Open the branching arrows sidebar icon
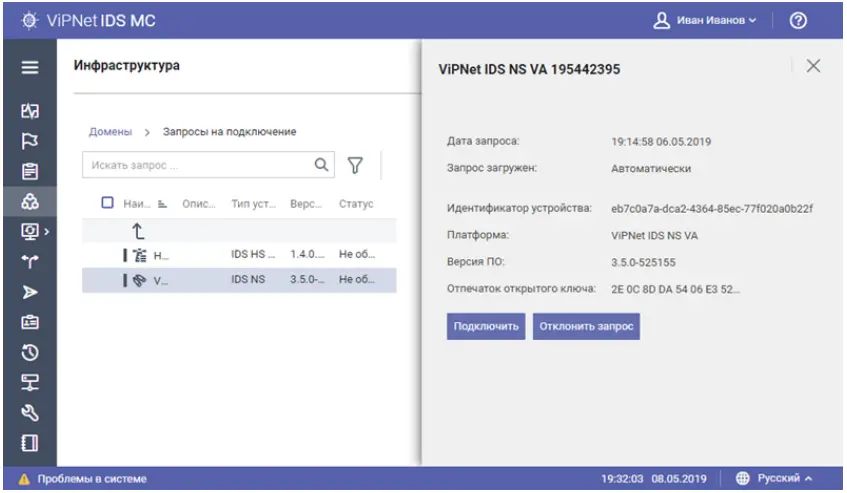Image resolution: width=847 pixels, height=493 pixels. pyautogui.click(x=30, y=262)
